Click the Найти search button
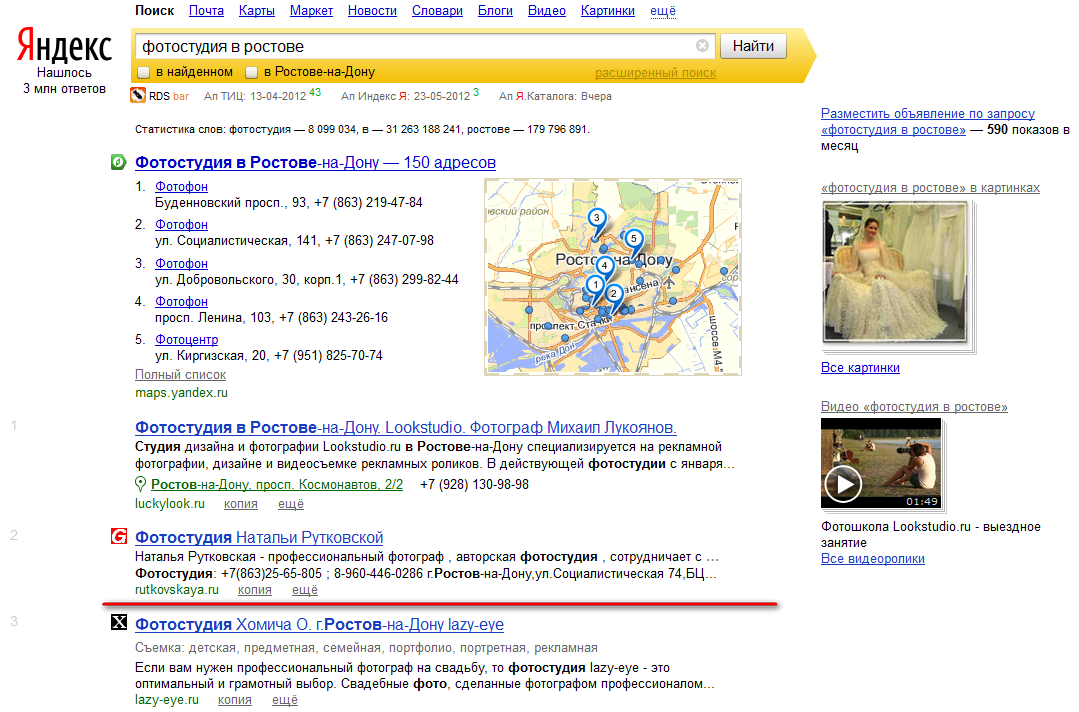1079x712 pixels. coord(753,46)
